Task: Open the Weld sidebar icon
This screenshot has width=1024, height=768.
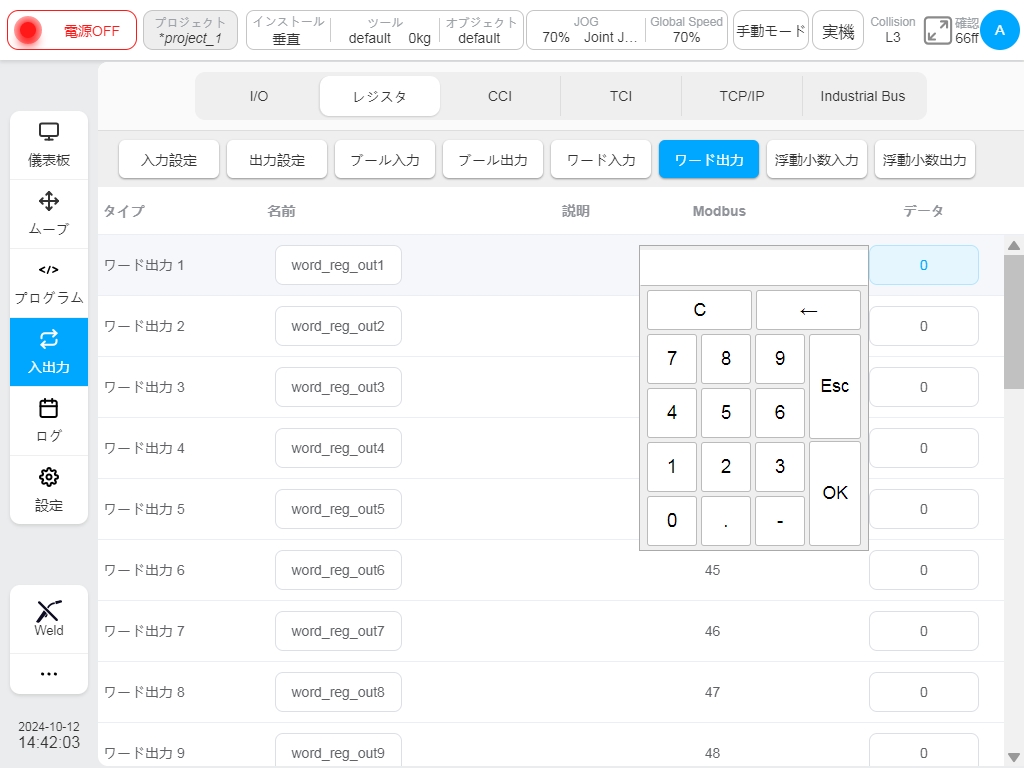Action: click(x=49, y=618)
